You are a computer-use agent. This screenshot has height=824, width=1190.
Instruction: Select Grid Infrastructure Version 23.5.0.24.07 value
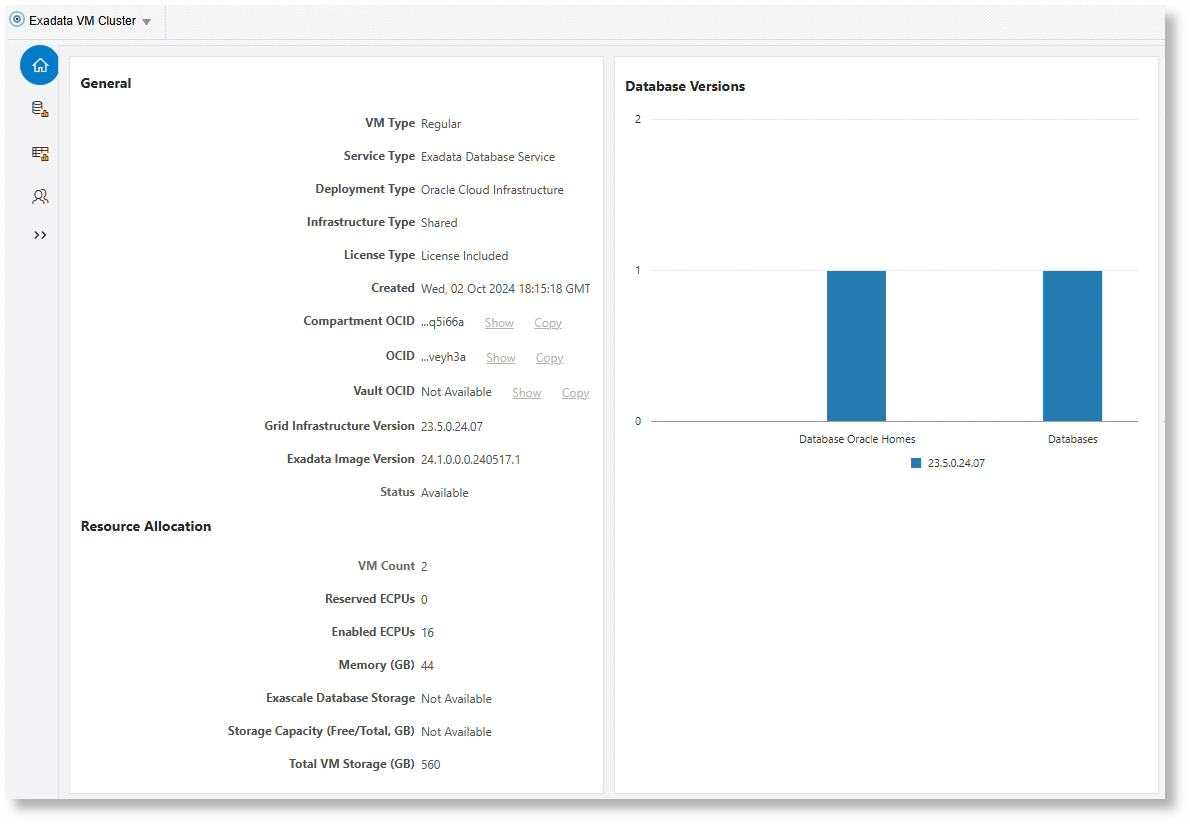452,426
